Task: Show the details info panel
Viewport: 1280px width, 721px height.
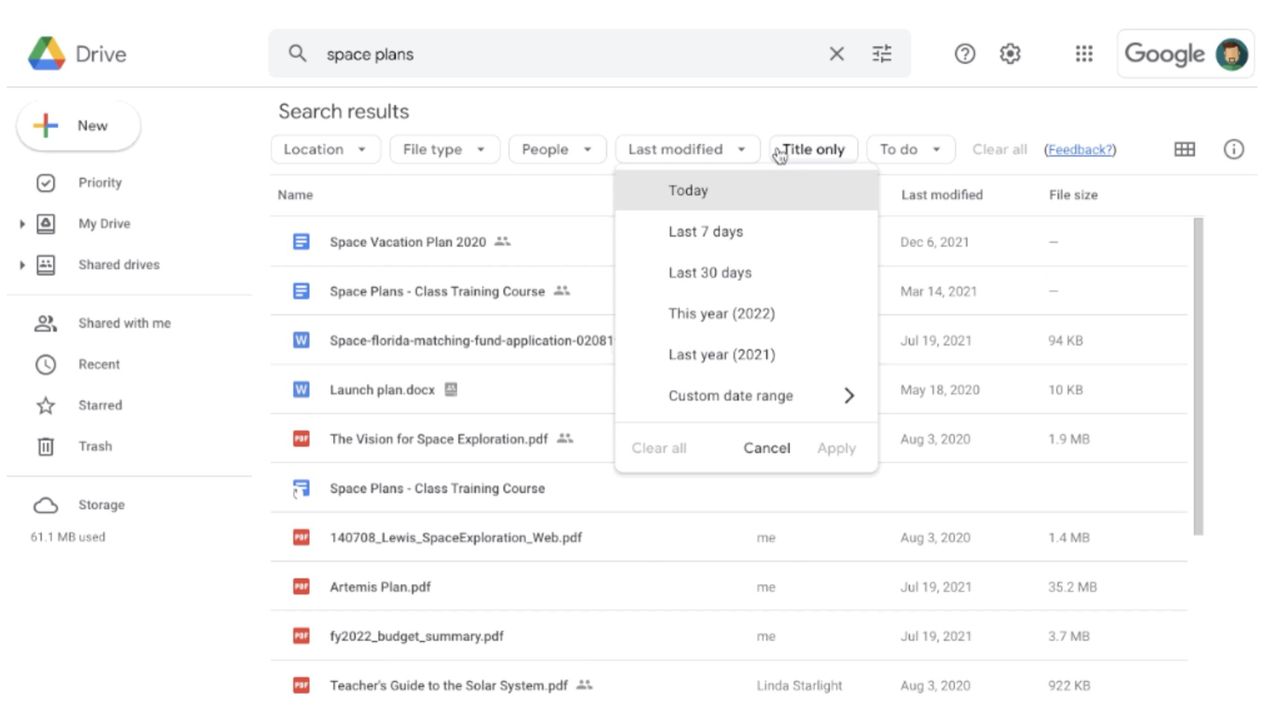Action: [x=1234, y=149]
